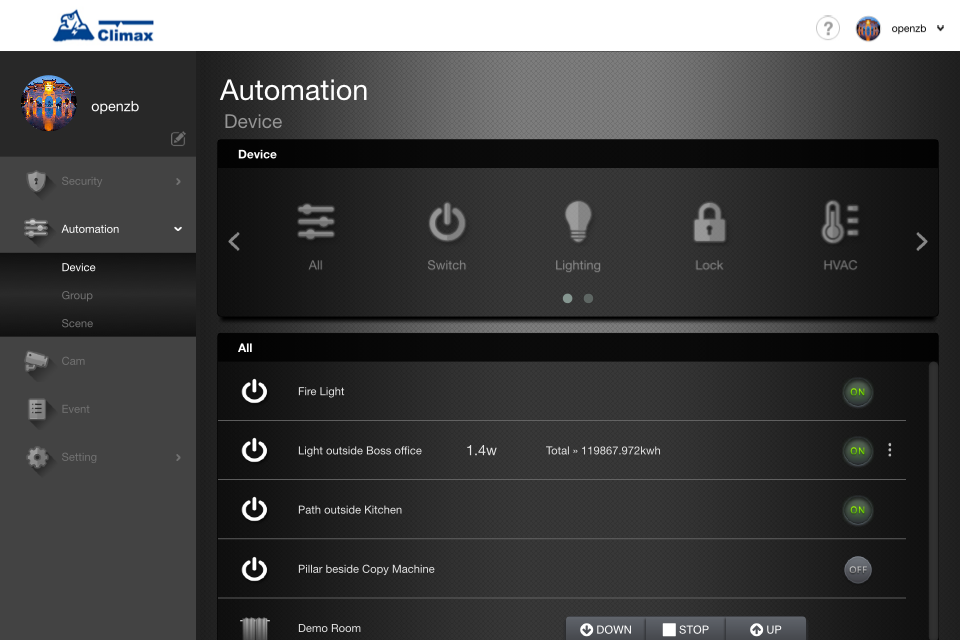The width and height of the screenshot is (960, 640).
Task: Click the Fire Light device name
Action: 321,391
